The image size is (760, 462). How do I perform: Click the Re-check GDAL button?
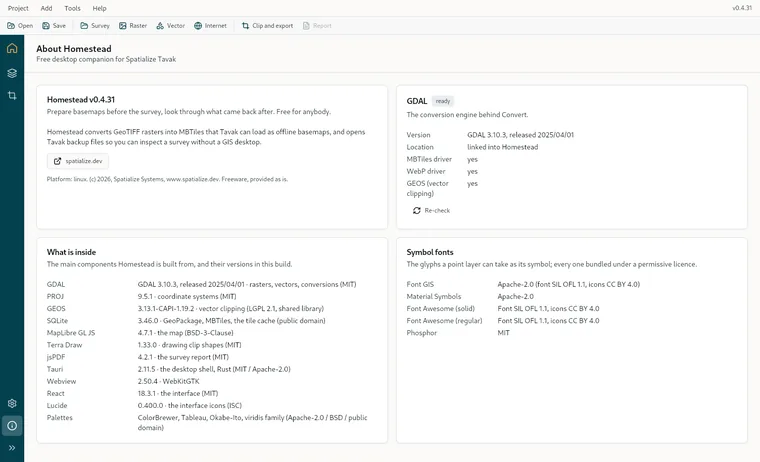[431, 210]
